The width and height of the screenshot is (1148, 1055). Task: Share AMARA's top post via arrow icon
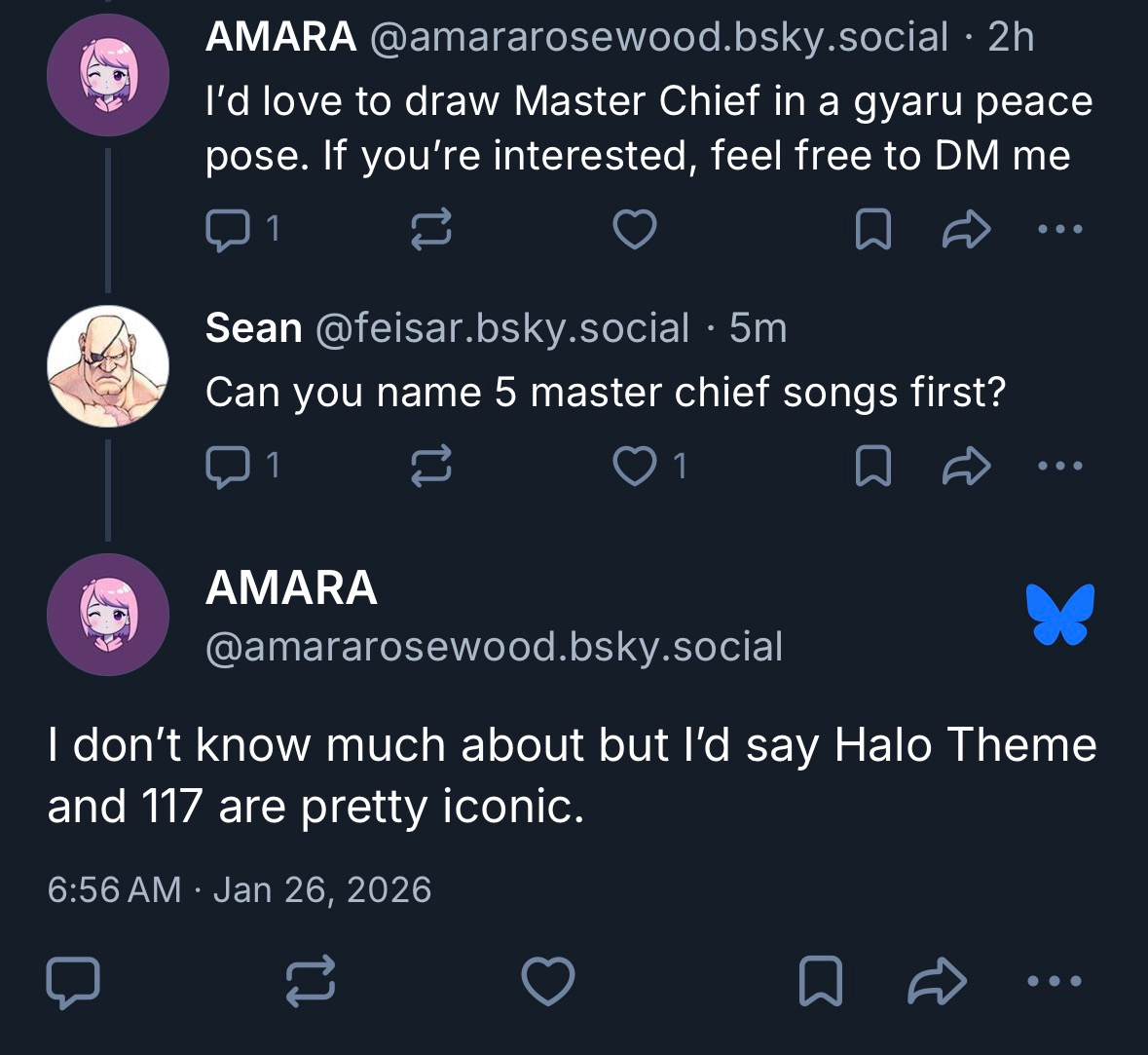click(x=967, y=230)
